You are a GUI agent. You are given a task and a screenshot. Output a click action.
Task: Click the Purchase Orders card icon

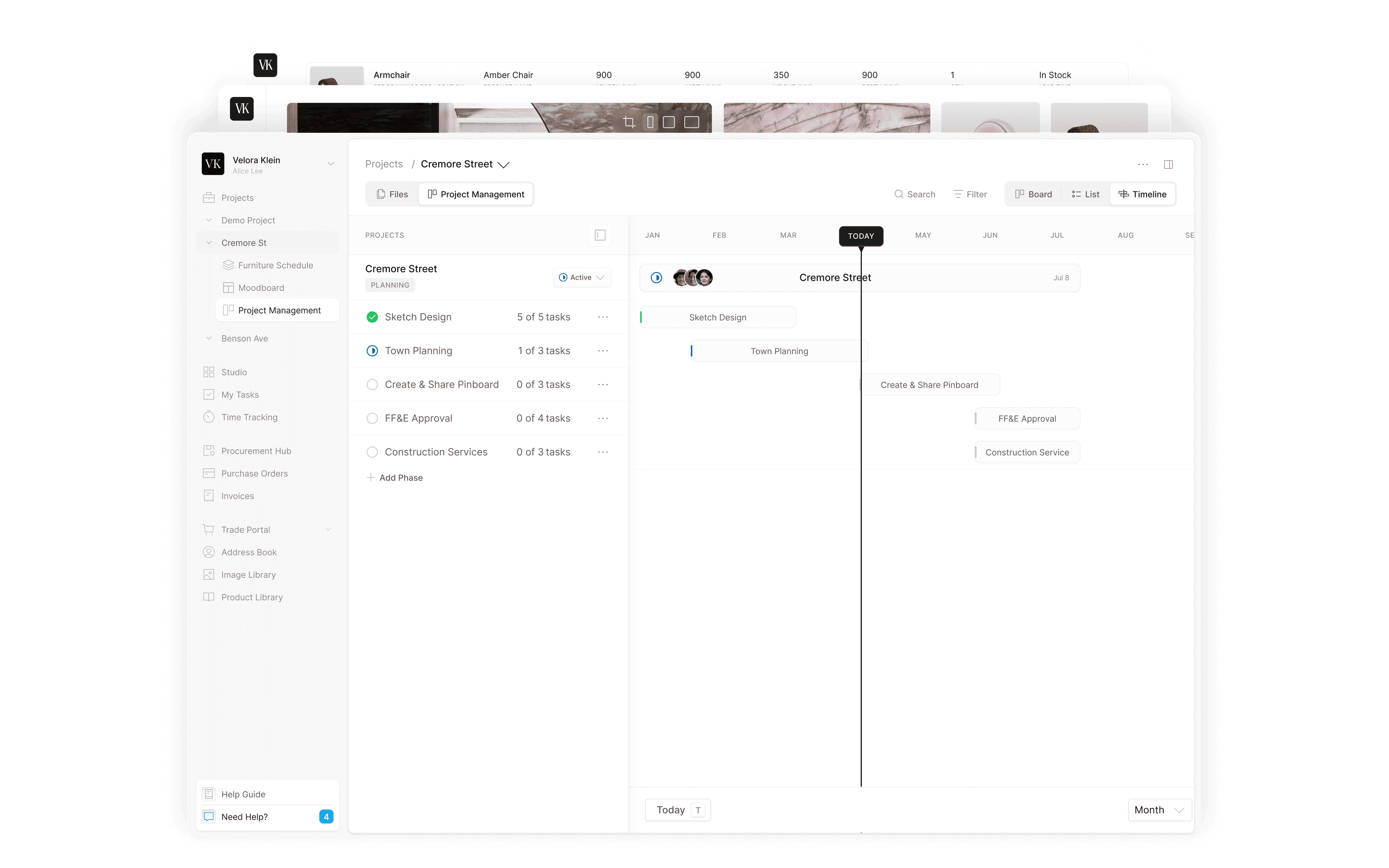click(208, 473)
